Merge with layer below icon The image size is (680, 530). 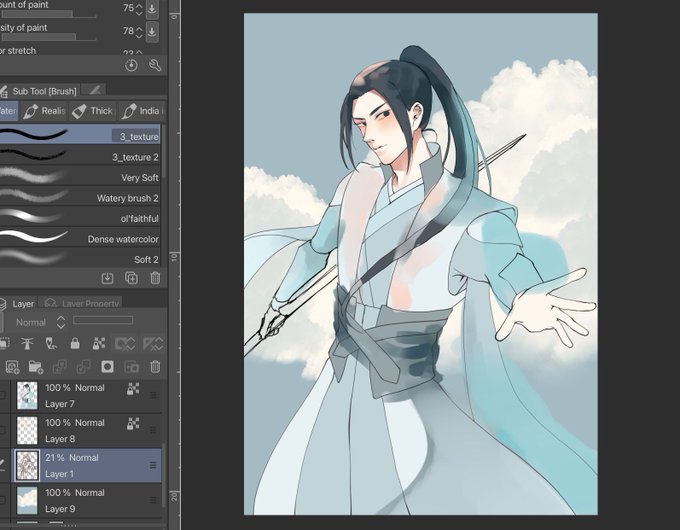click(x=83, y=367)
